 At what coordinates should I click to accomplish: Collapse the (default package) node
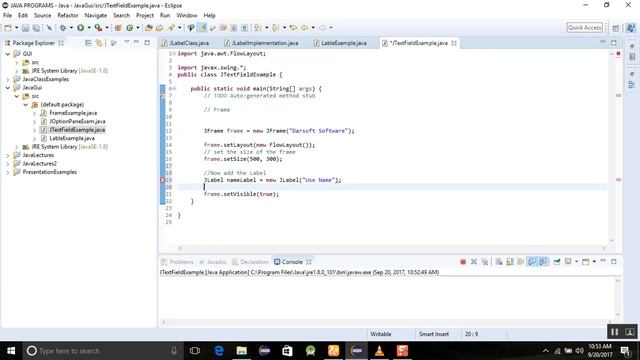26,104
